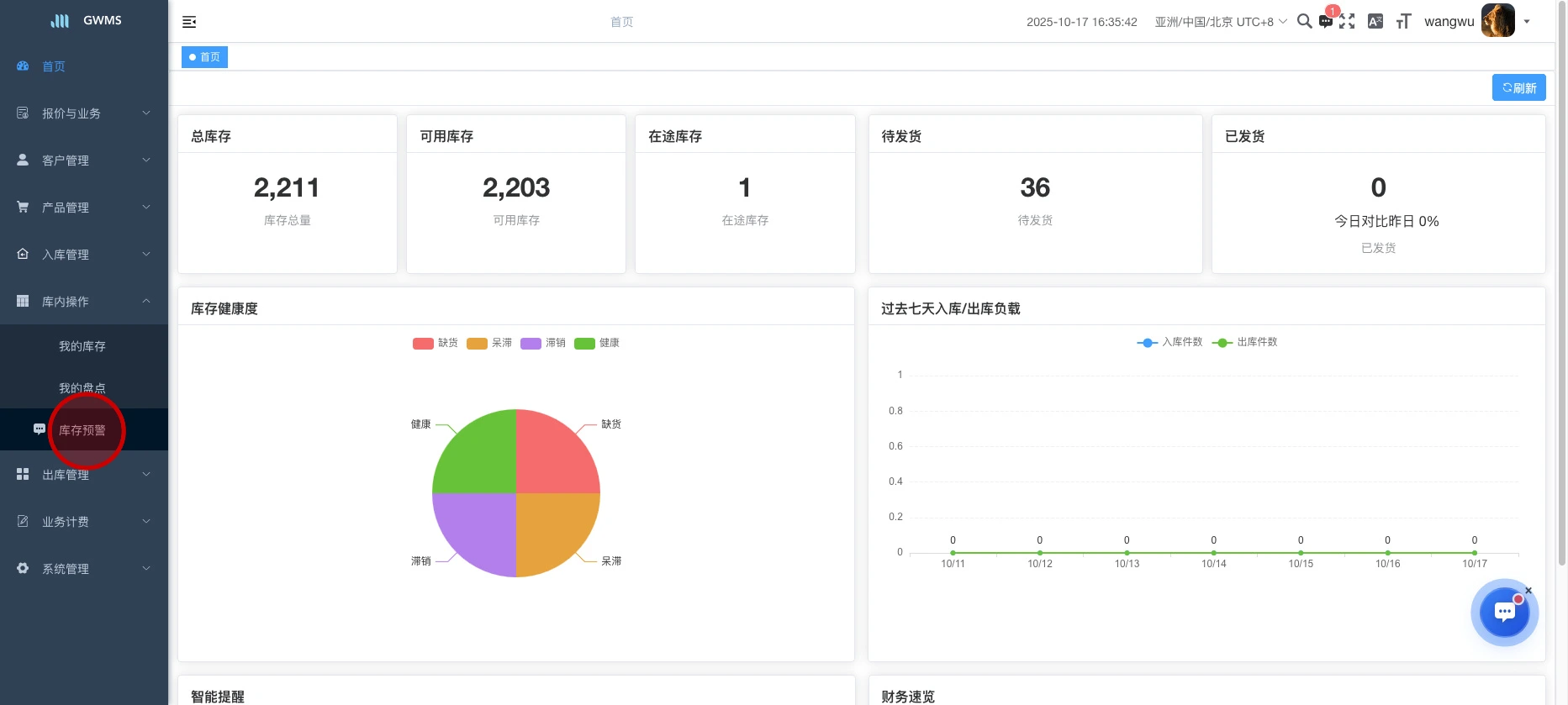The image size is (1568, 705).
Task: Toggle the 健康 legend series in pie chart
Action: click(x=597, y=343)
